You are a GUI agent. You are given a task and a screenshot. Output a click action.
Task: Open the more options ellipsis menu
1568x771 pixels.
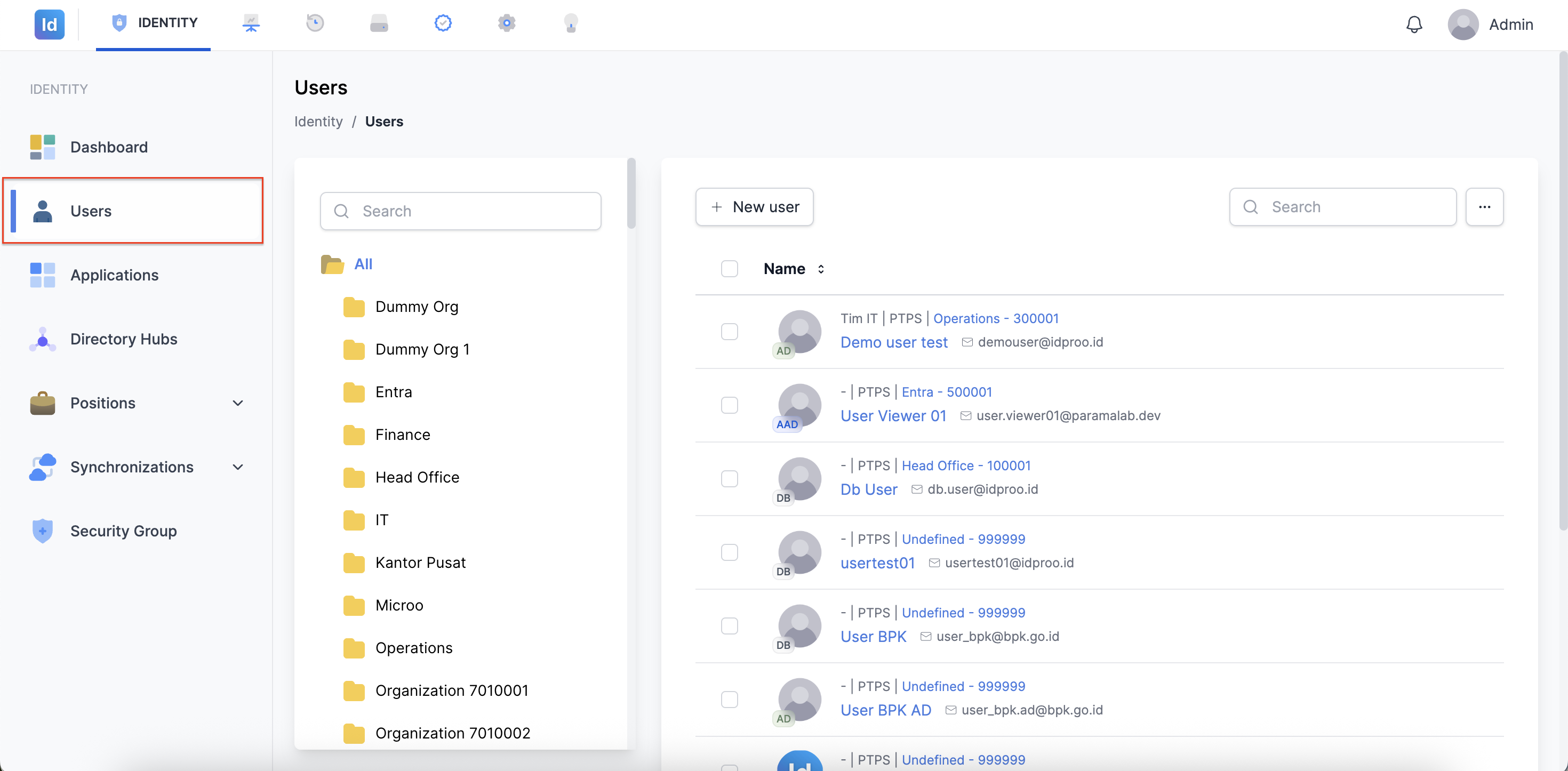tap(1484, 207)
